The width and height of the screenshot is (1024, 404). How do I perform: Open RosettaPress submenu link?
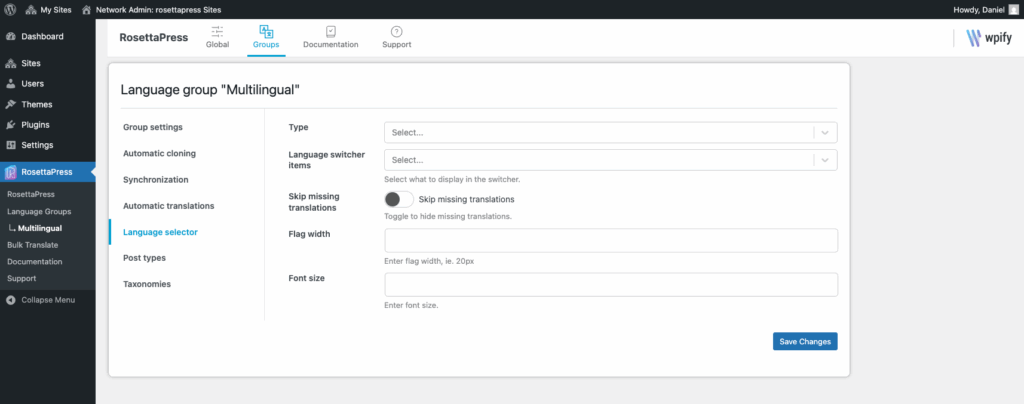[x=31, y=194]
